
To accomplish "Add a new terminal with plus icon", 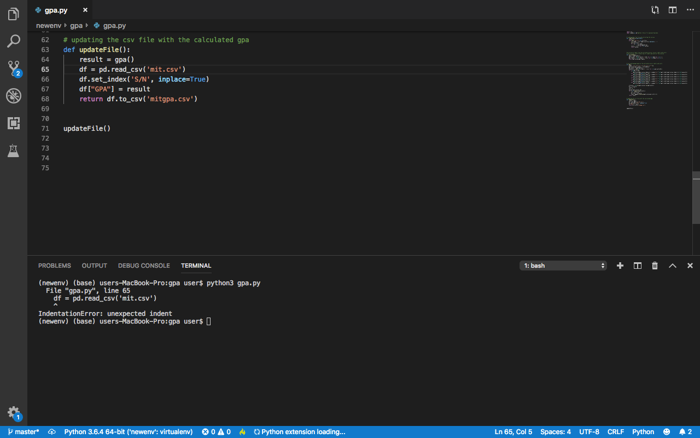I will 620,266.
